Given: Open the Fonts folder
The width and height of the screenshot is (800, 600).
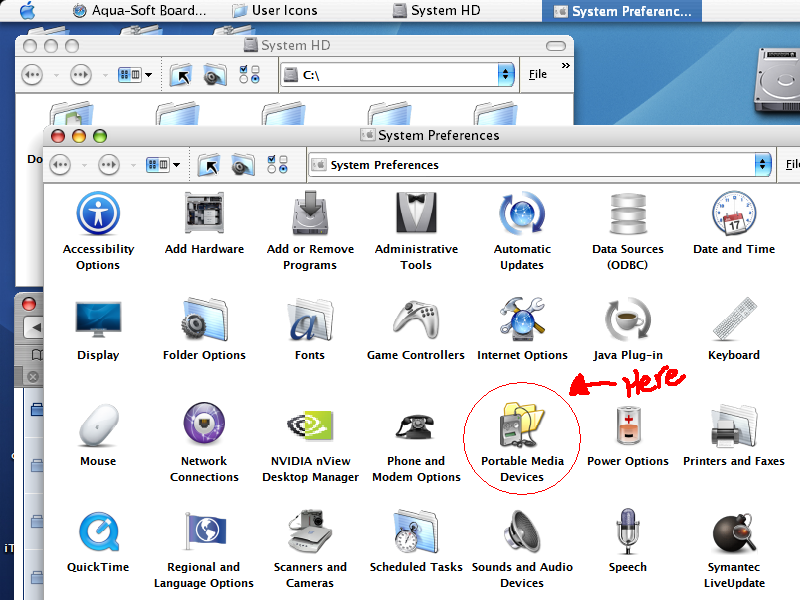Looking at the screenshot, I should pos(310,329).
